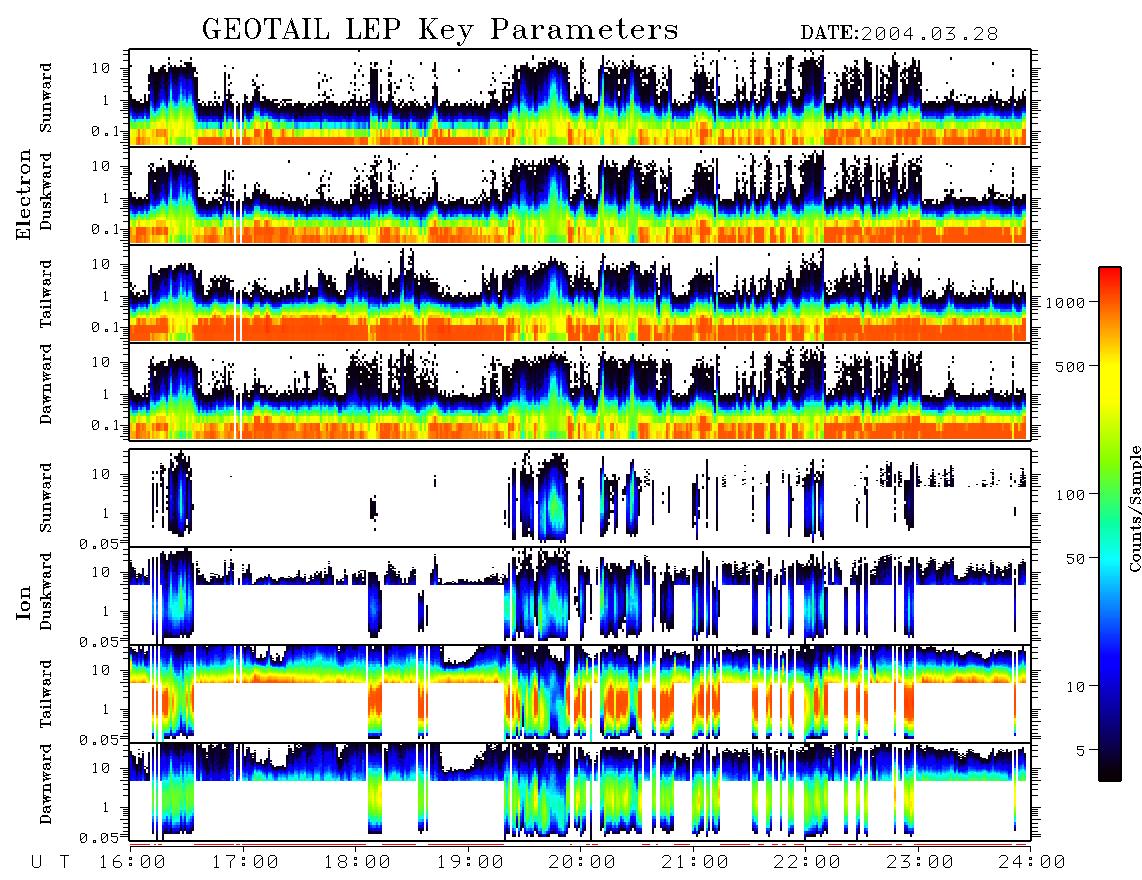Click the 0.1 label of Electron Sunward axis
The image size is (1142, 880).
click(106, 131)
